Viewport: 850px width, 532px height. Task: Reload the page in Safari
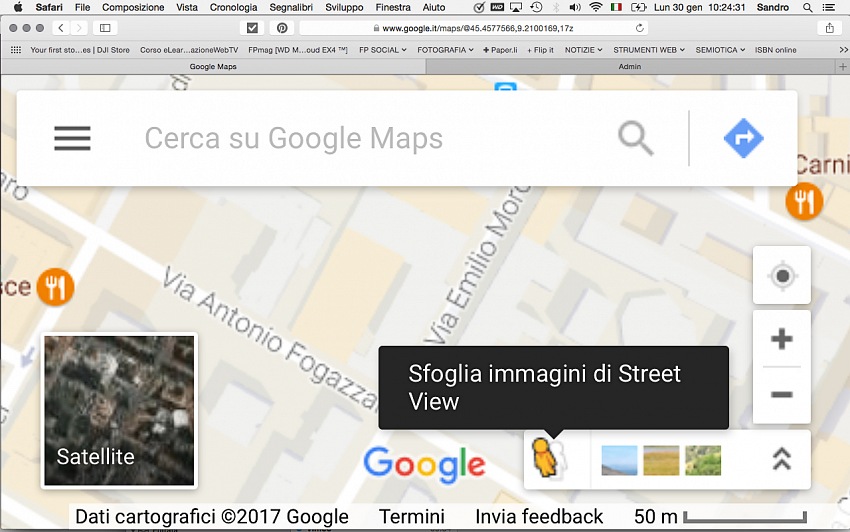point(640,28)
